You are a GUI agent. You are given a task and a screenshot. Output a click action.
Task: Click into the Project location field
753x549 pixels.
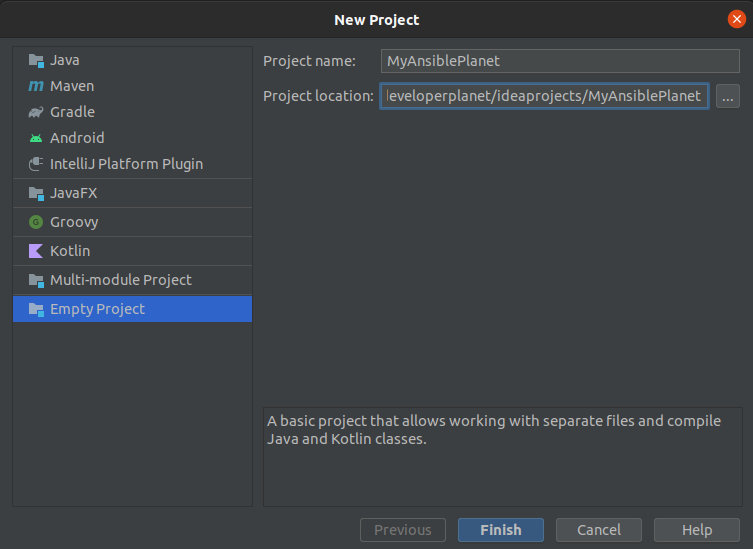click(544, 96)
